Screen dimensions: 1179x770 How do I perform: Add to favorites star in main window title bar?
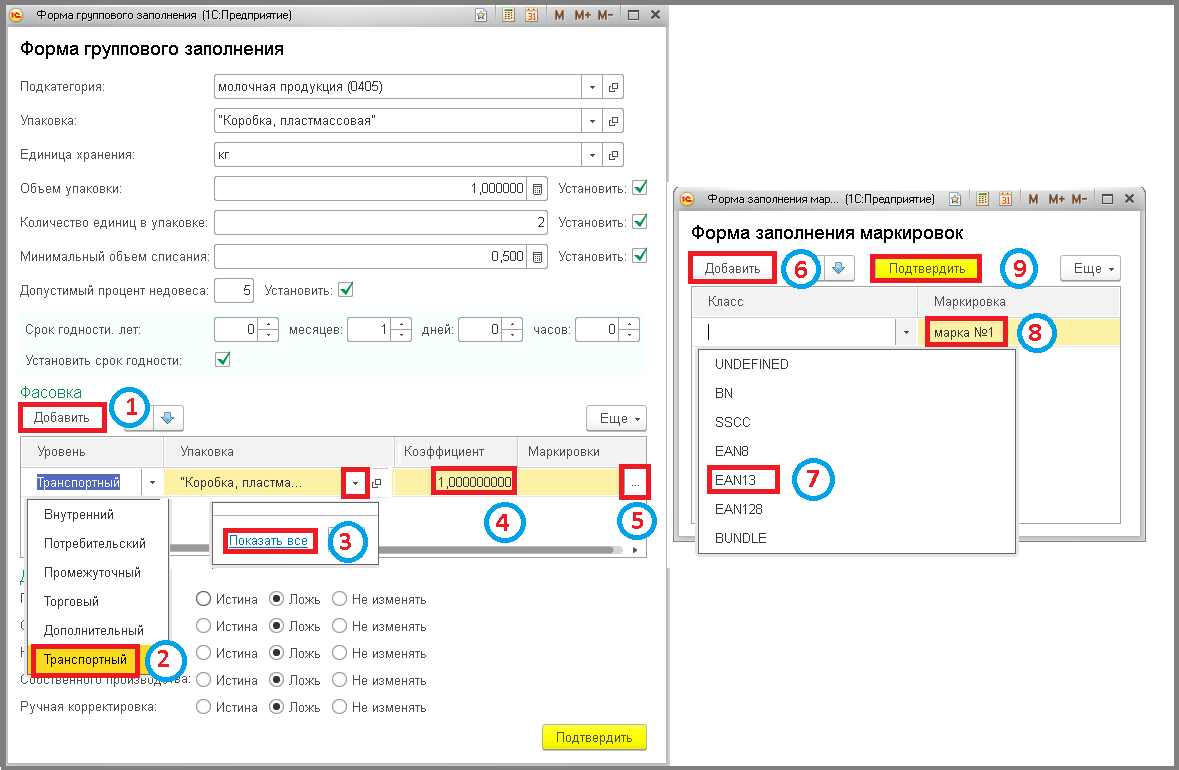(x=481, y=14)
